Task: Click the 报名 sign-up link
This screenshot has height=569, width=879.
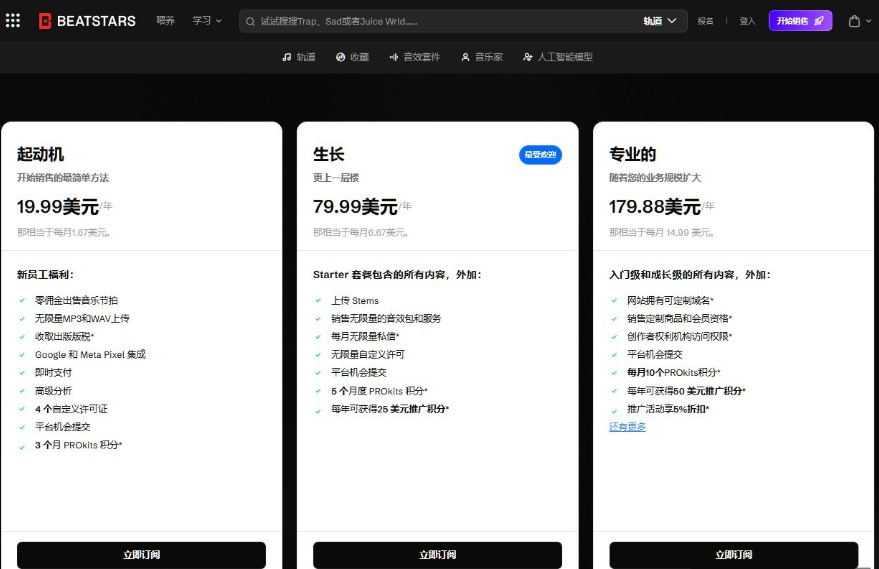Action: [705, 21]
